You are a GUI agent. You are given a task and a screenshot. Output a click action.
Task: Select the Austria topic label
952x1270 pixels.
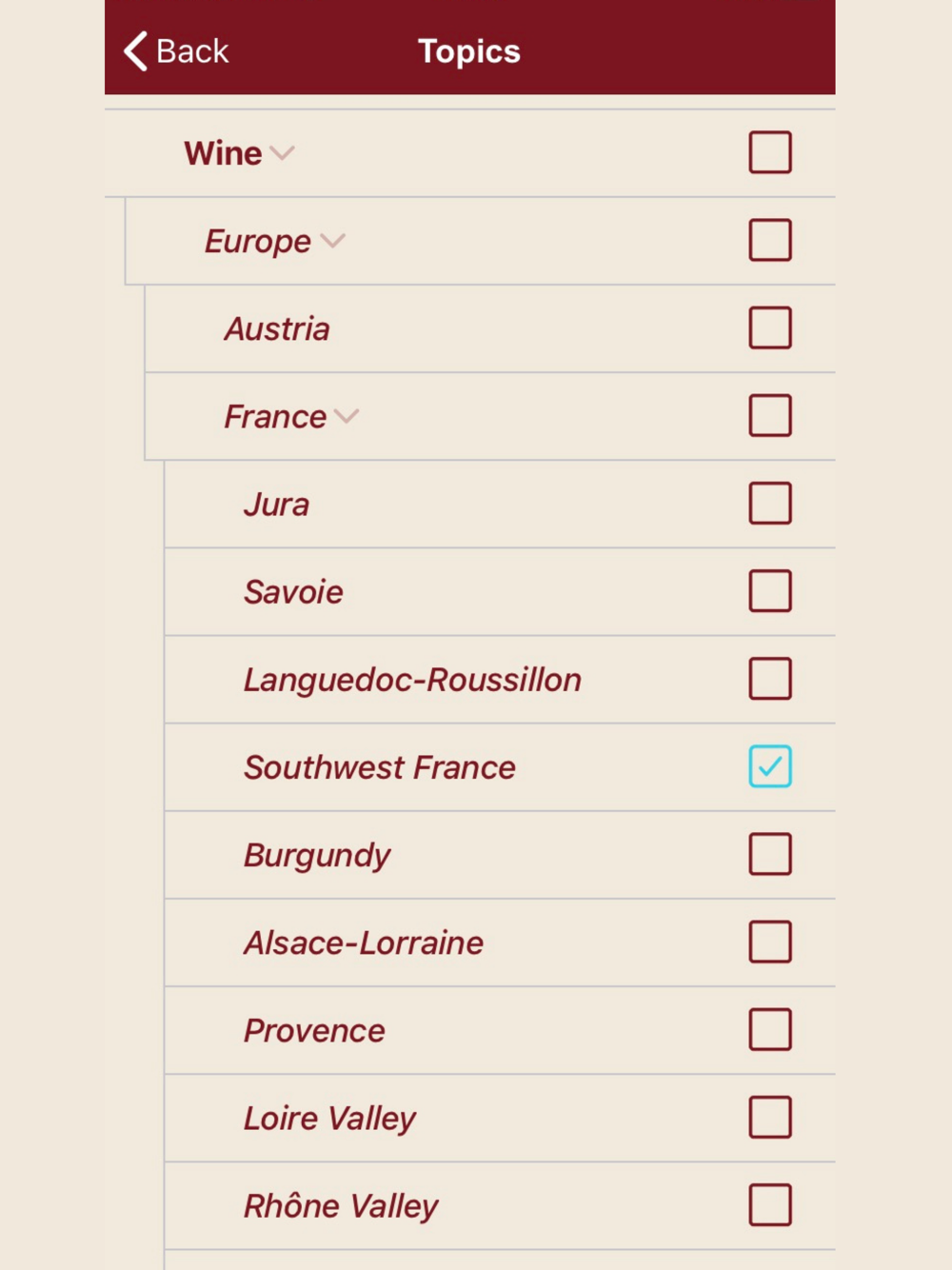tap(277, 329)
